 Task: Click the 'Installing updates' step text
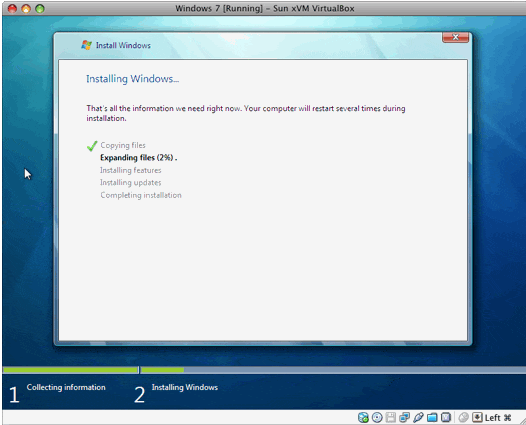click(130, 182)
